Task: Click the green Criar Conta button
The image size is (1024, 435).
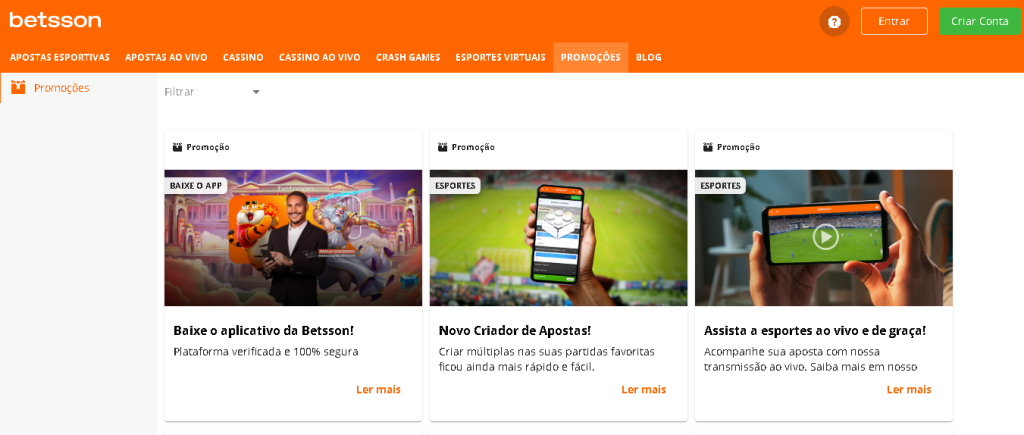Action: click(x=980, y=21)
